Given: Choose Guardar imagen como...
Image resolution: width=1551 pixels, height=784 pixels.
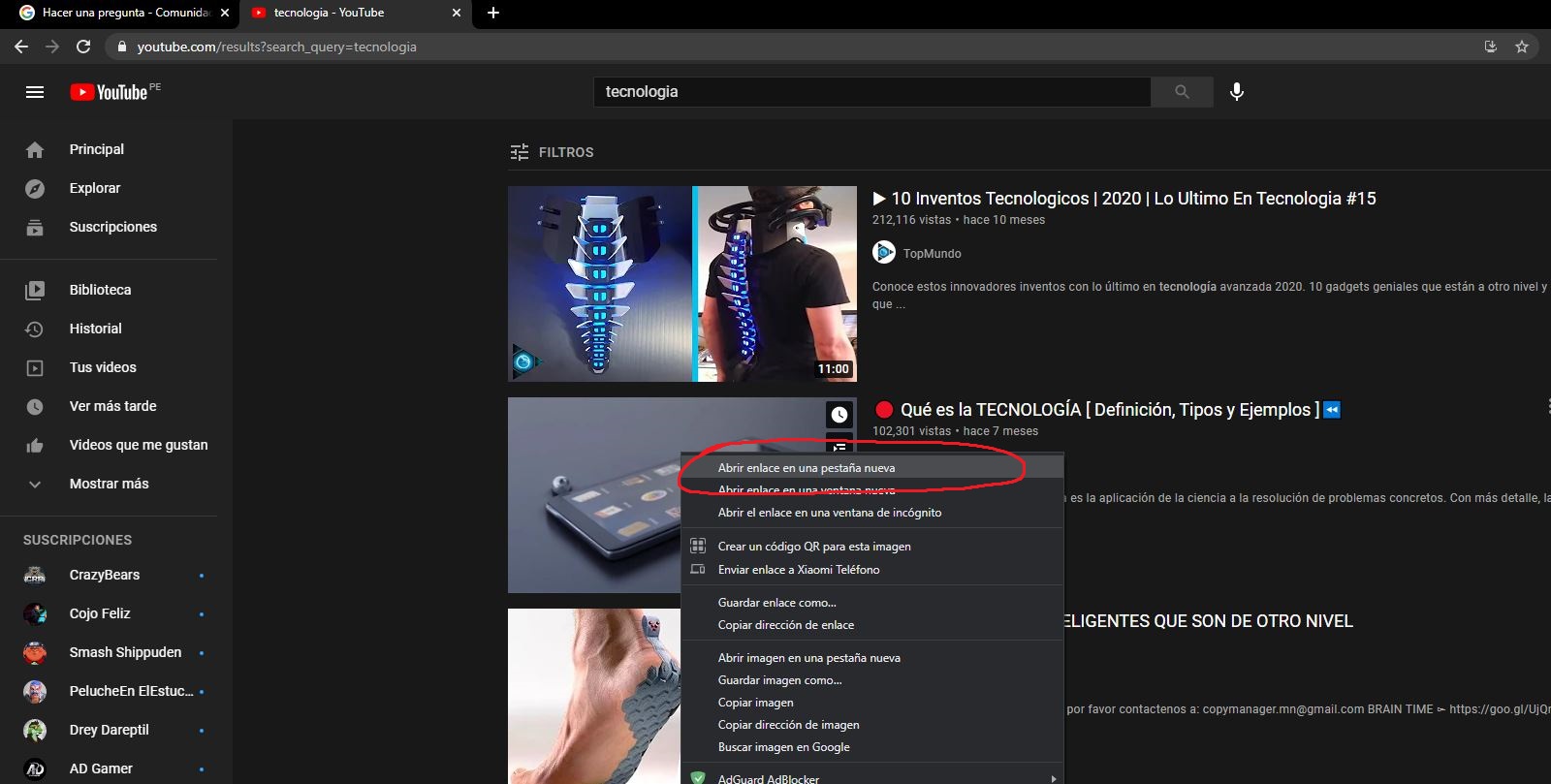Looking at the screenshot, I should point(872,680).
